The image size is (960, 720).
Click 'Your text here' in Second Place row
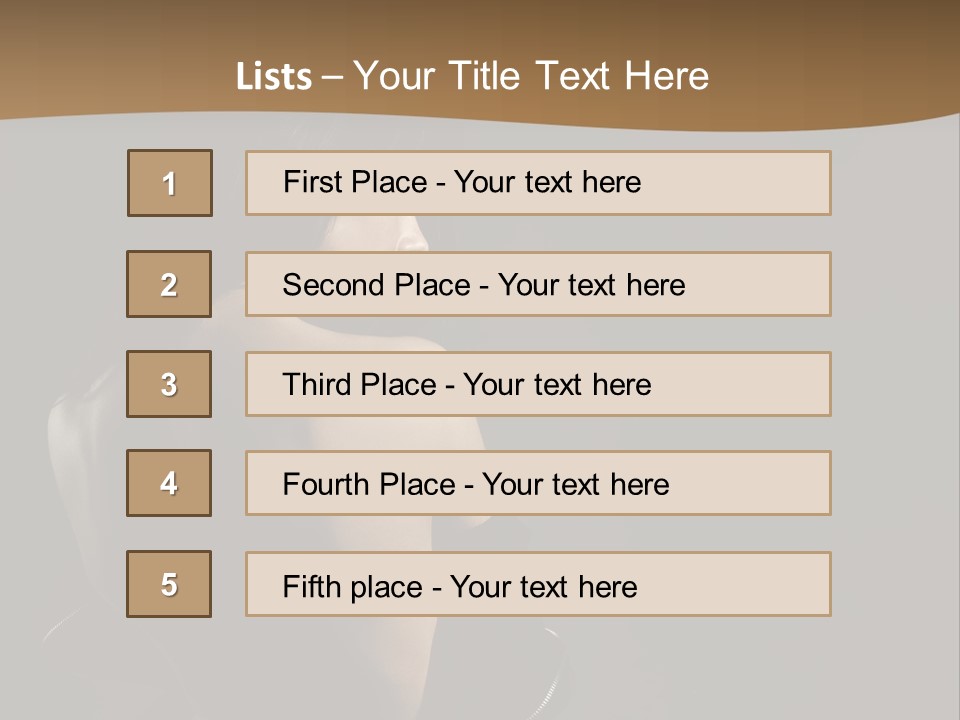click(x=591, y=285)
